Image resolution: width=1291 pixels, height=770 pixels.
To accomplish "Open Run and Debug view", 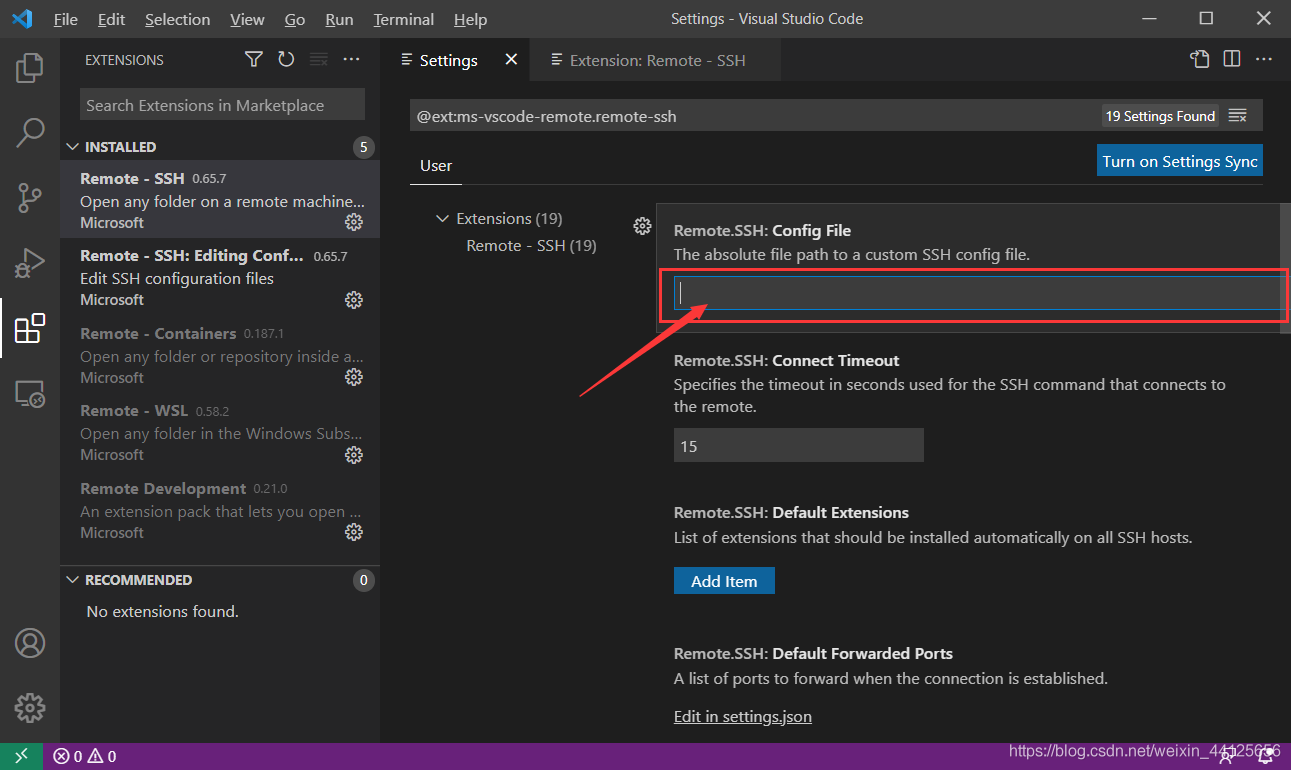I will [x=30, y=263].
